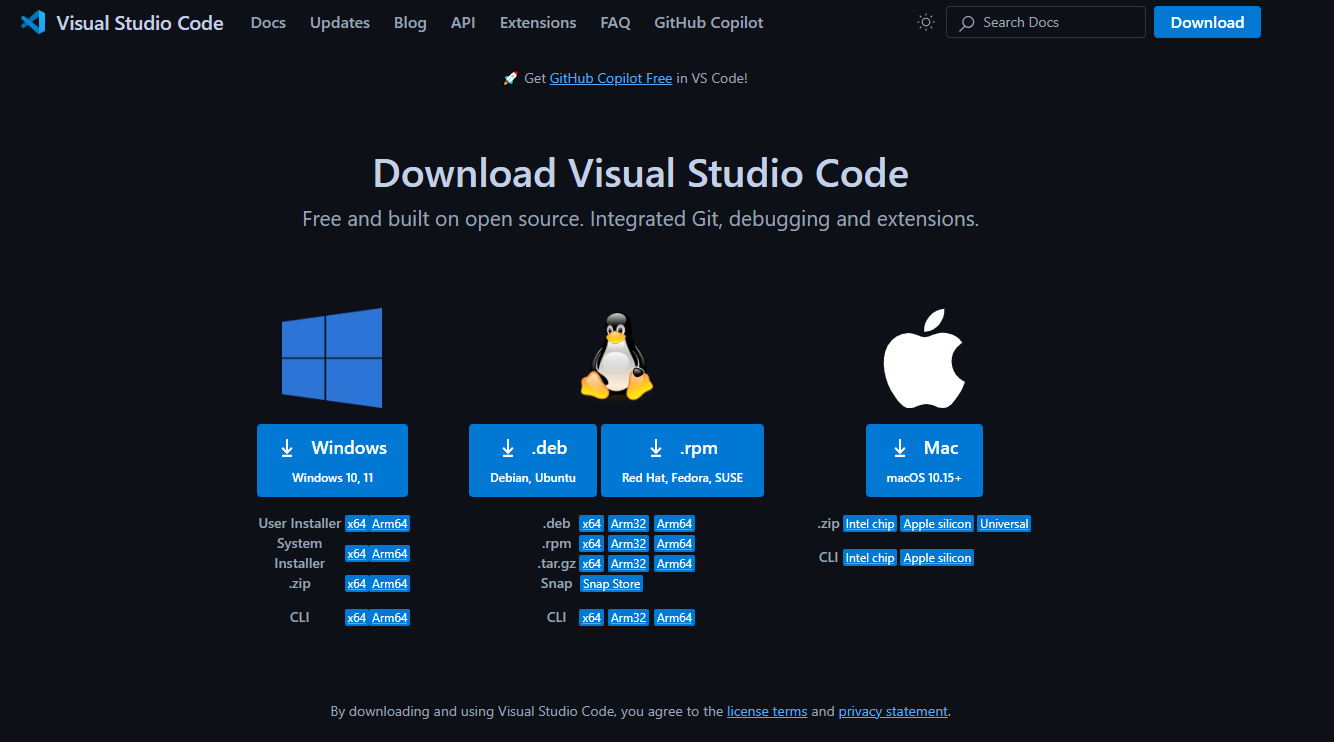Follow the GitHub Copilot Free link
This screenshot has height=742, width=1334.
(611, 78)
